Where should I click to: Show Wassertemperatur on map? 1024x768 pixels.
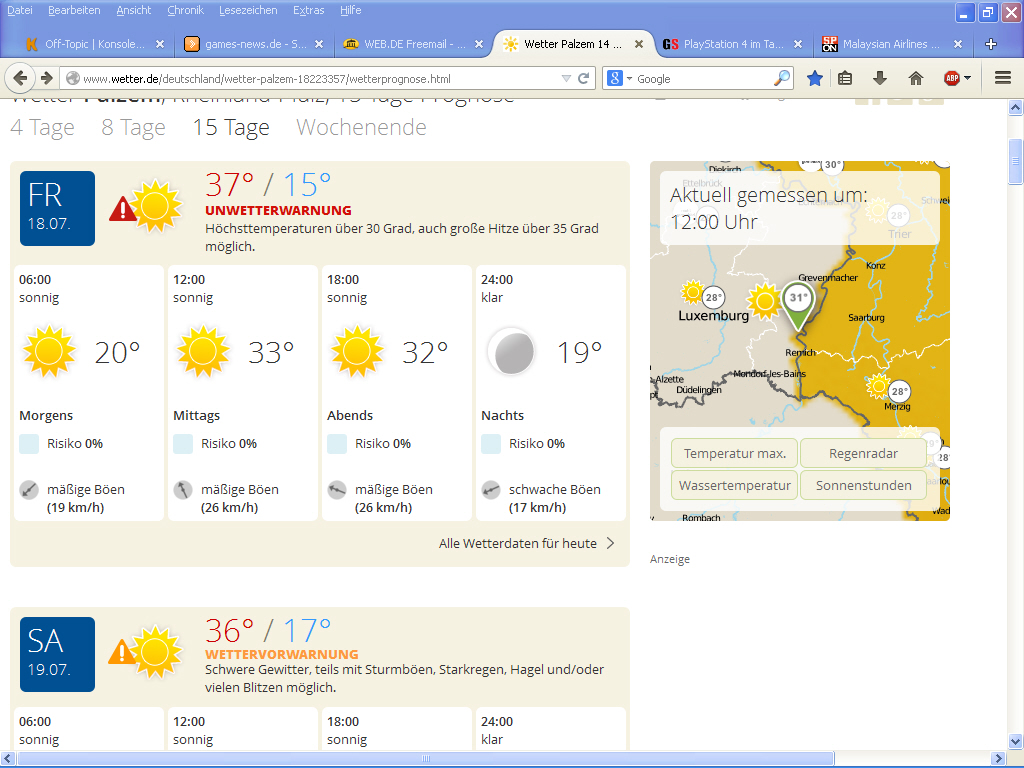735,485
